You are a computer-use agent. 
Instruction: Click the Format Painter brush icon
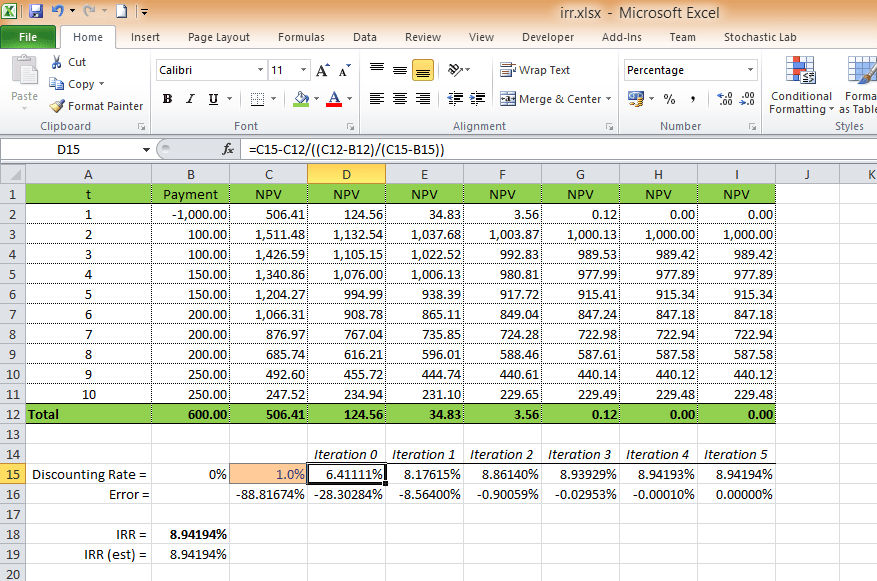57,106
